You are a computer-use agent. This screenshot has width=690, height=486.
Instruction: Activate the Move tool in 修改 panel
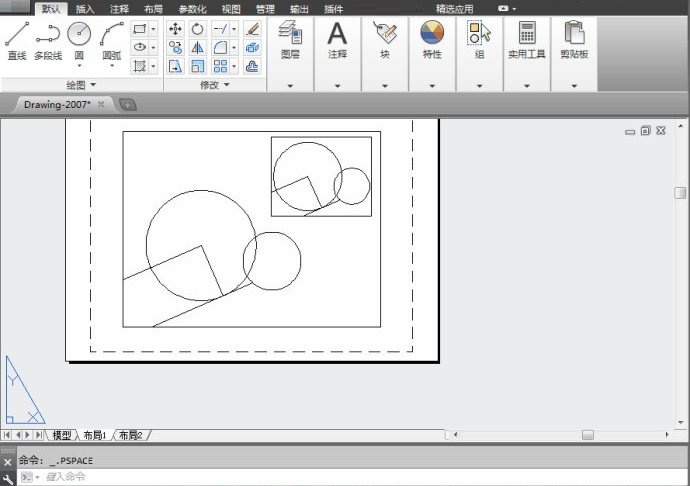pos(175,29)
